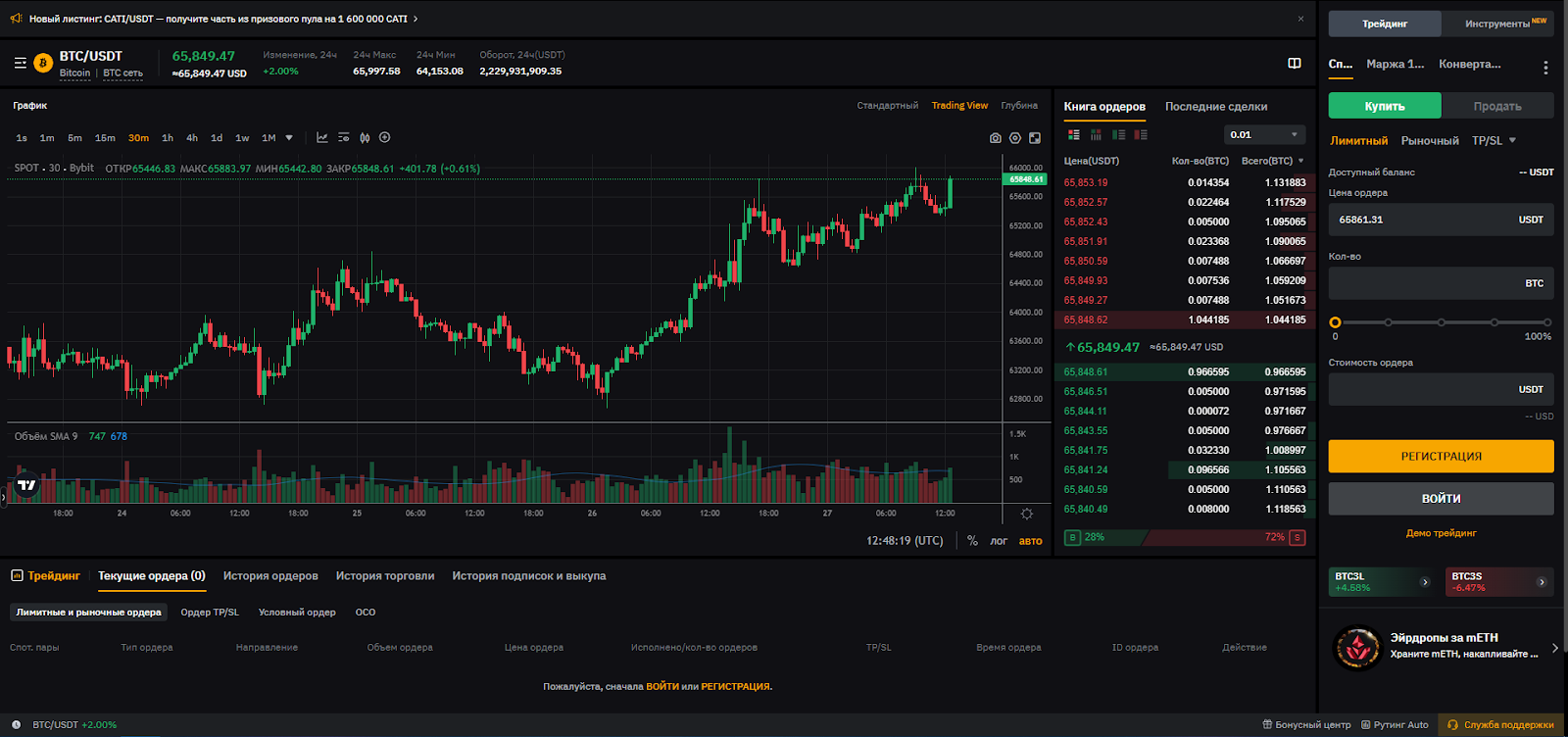Open the hamburger menu beside BTC/USDT
Screen dimensions: 1568x737
(21, 63)
